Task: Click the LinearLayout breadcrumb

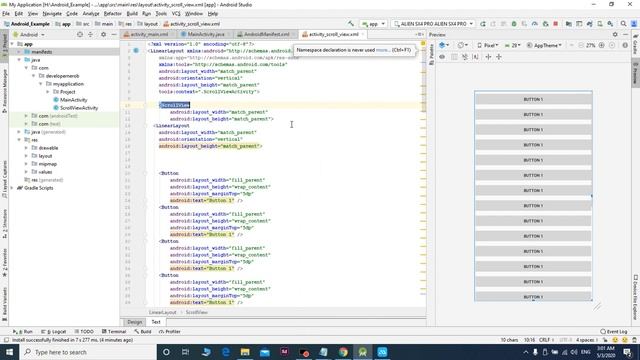Action: click(162, 312)
